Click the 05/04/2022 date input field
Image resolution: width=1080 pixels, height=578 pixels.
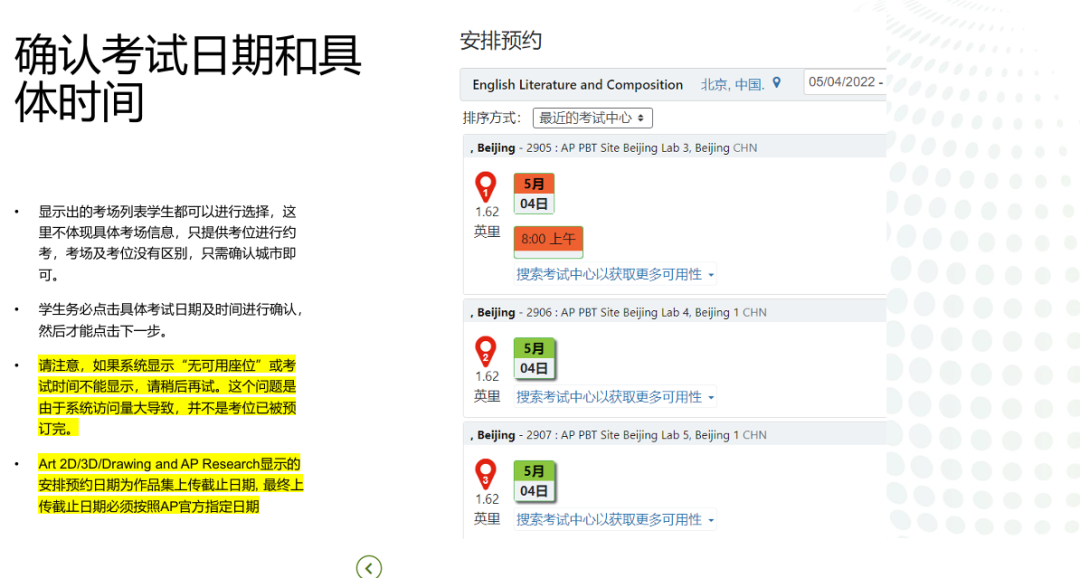[x=844, y=83]
